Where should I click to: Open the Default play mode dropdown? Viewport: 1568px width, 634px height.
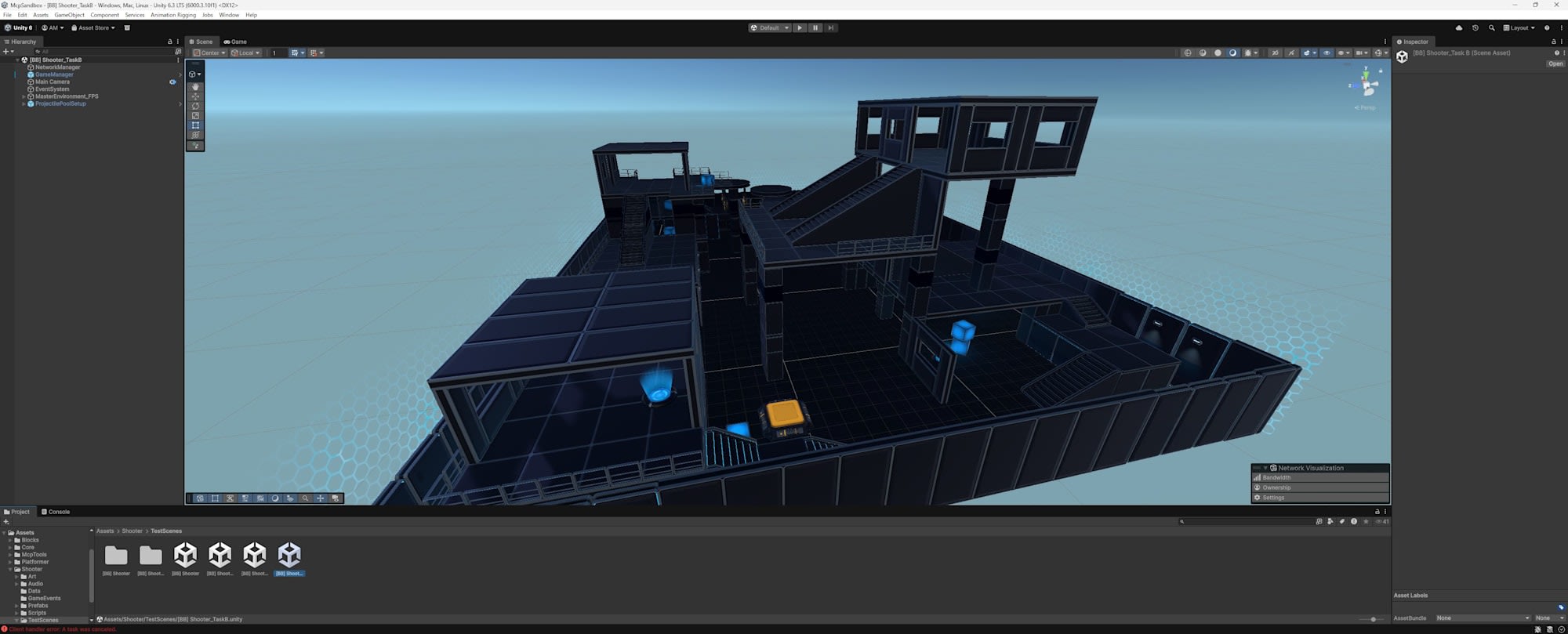tap(770, 28)
